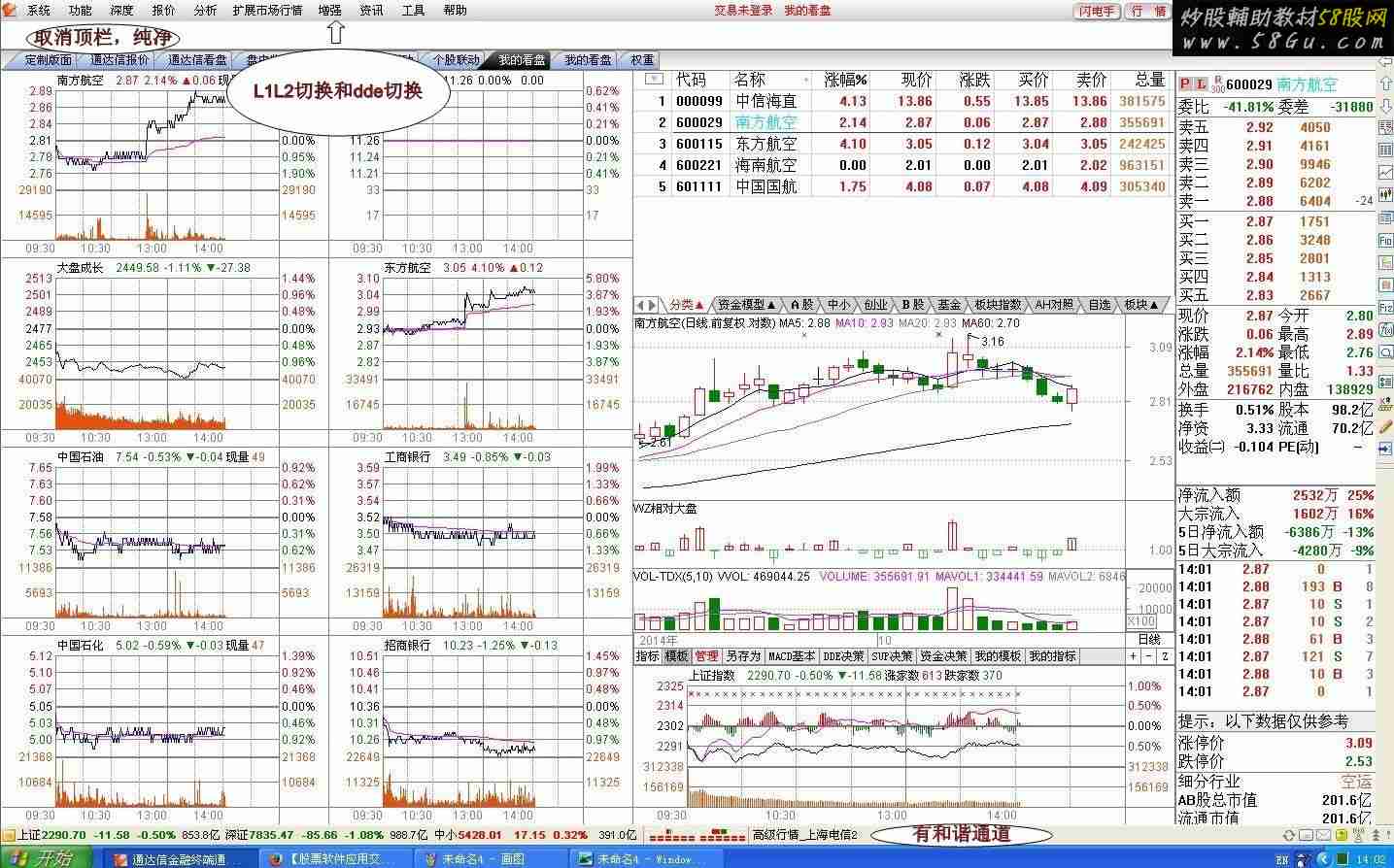
Task: Select the 海南航空 row
Action: 903,165
